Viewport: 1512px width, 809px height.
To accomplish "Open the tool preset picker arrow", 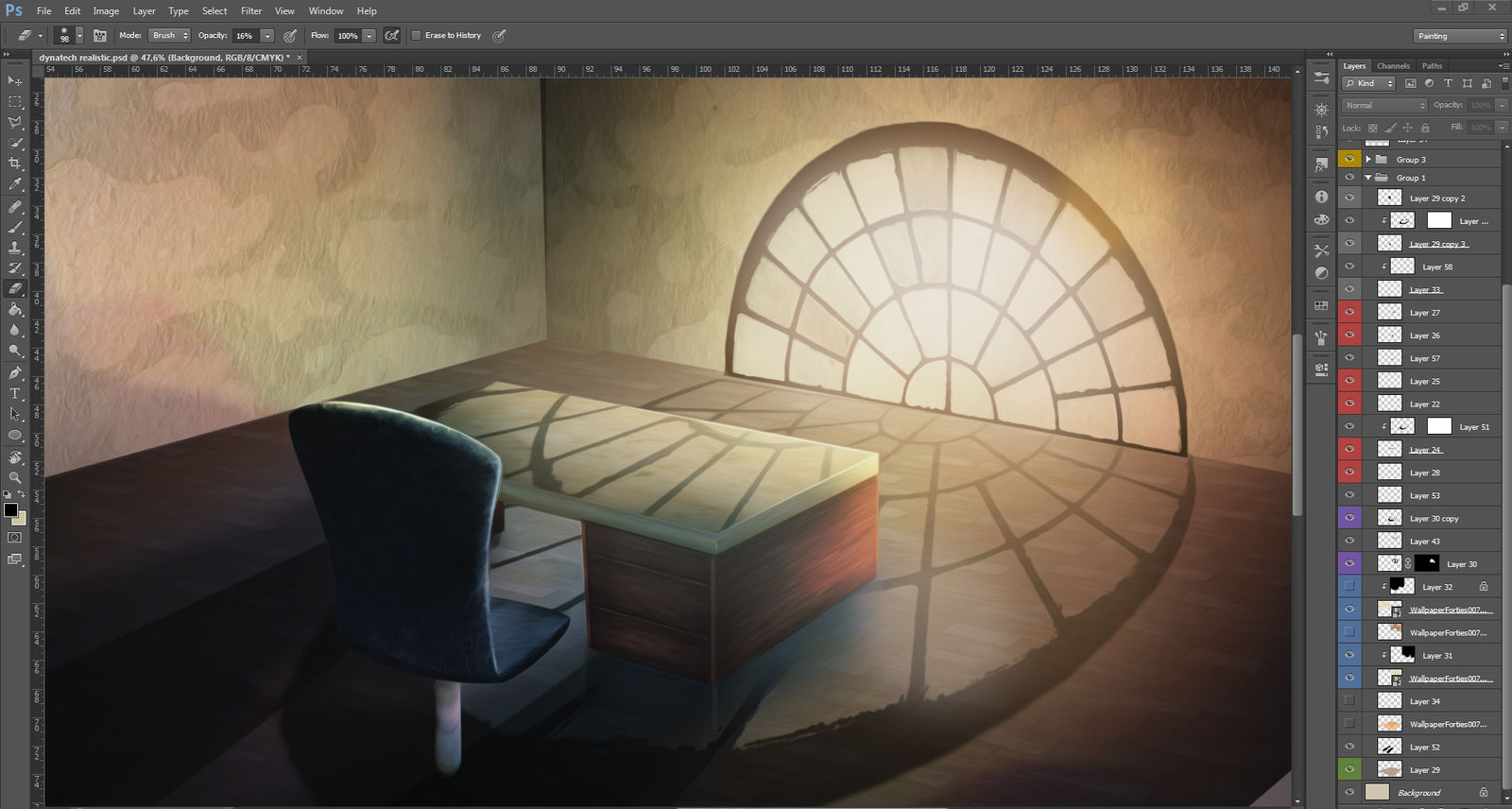I will click(41, 36).
